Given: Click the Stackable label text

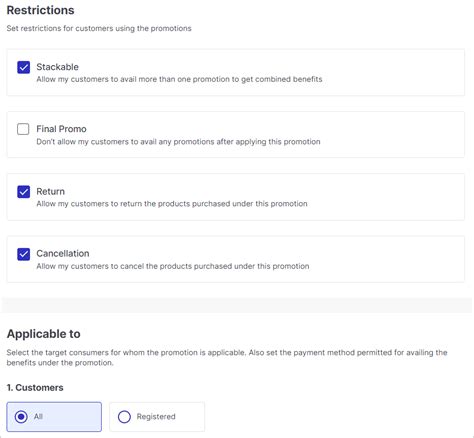Looking at the screenshot, I should (x=57, y=67).
